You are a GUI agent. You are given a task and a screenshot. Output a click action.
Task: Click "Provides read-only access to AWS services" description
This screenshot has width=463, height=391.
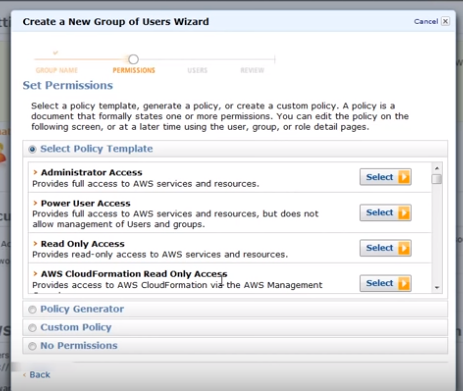tap(160, 255)
